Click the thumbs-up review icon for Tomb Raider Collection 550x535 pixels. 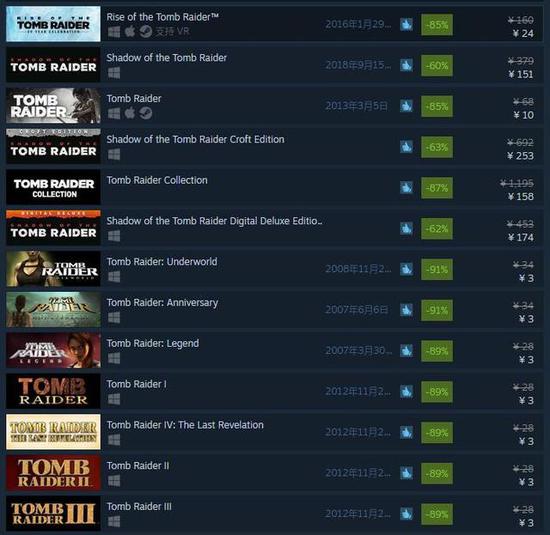tap(407, 188)
